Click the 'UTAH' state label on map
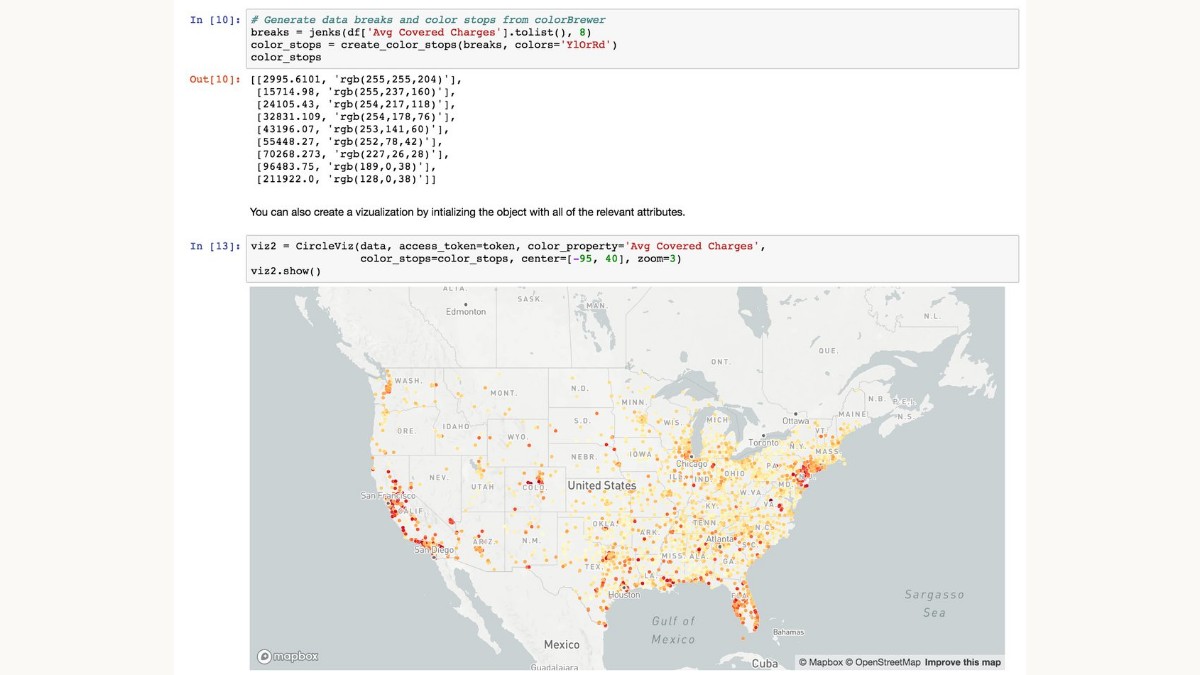Image resolution: width=1200 pixels, height=675 pixels. click(483, 486)
